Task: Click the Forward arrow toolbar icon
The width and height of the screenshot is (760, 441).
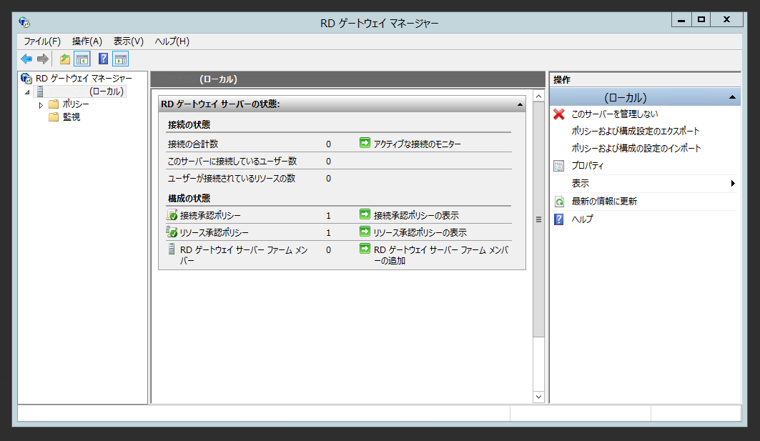Action: coord(43,59)
